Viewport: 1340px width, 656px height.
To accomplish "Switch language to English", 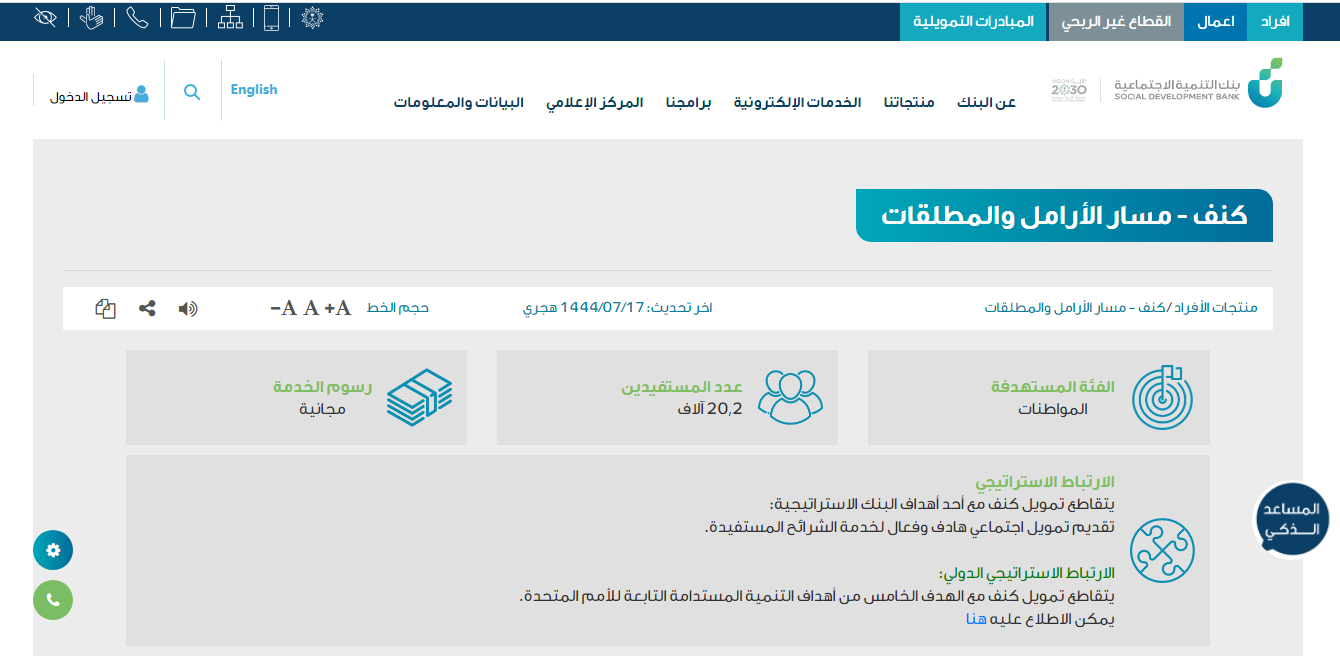I will tap(254, 90).
